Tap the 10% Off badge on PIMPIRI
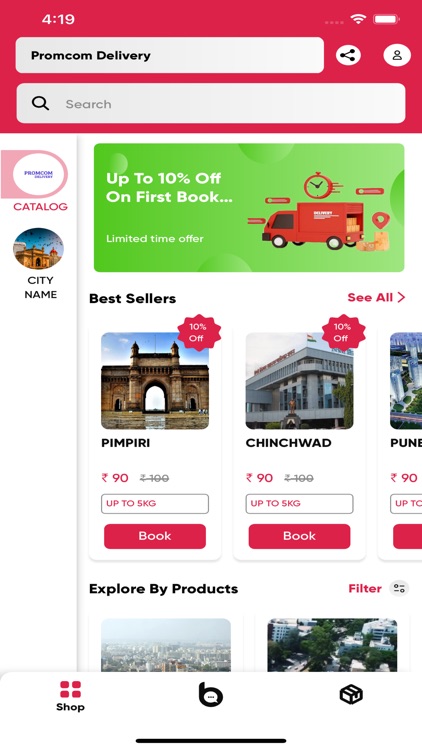This screenshot has height=750, width=422. [198, 332]
